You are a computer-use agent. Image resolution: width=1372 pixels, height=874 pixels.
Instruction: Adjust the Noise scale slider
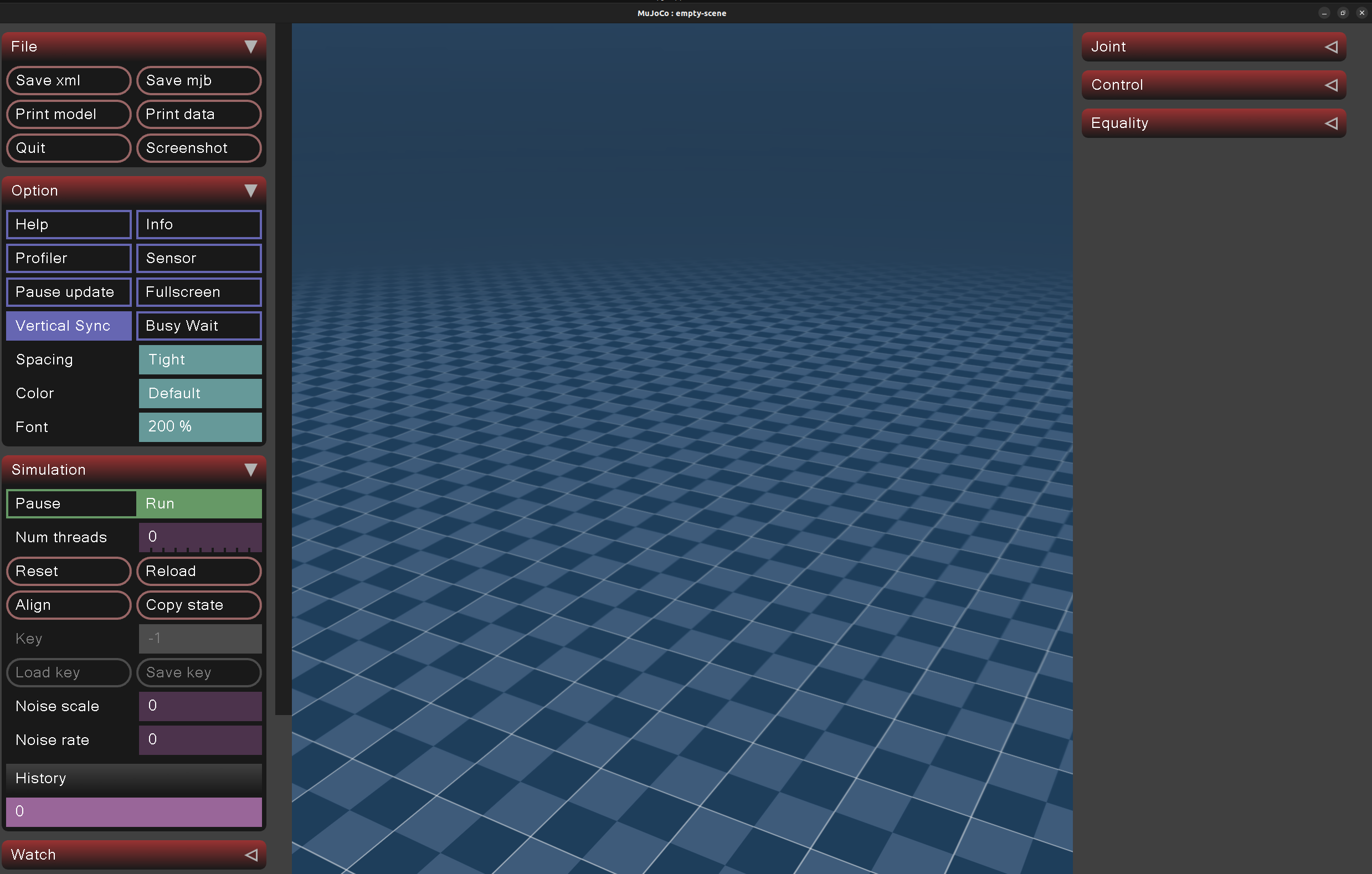tap(201, 707)
